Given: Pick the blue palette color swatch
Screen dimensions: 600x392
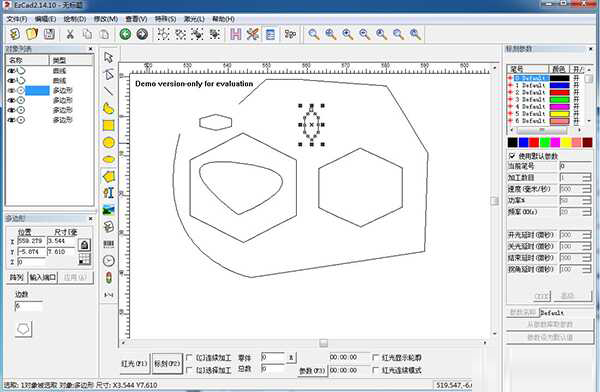Looking at the screenshot, I should click(523, 142).
